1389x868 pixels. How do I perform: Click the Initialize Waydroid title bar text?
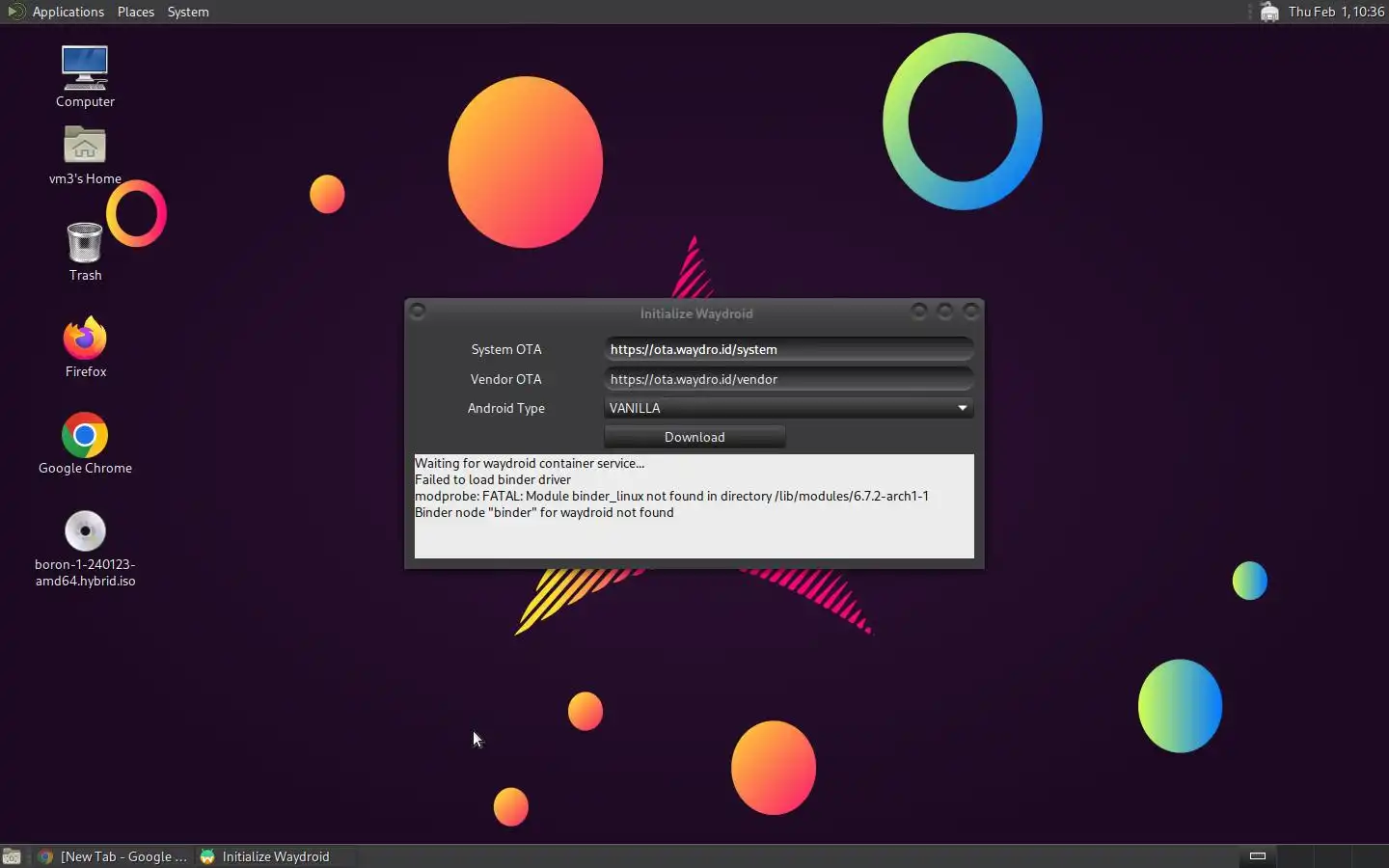pyautogui.click(x=696, y=313)
